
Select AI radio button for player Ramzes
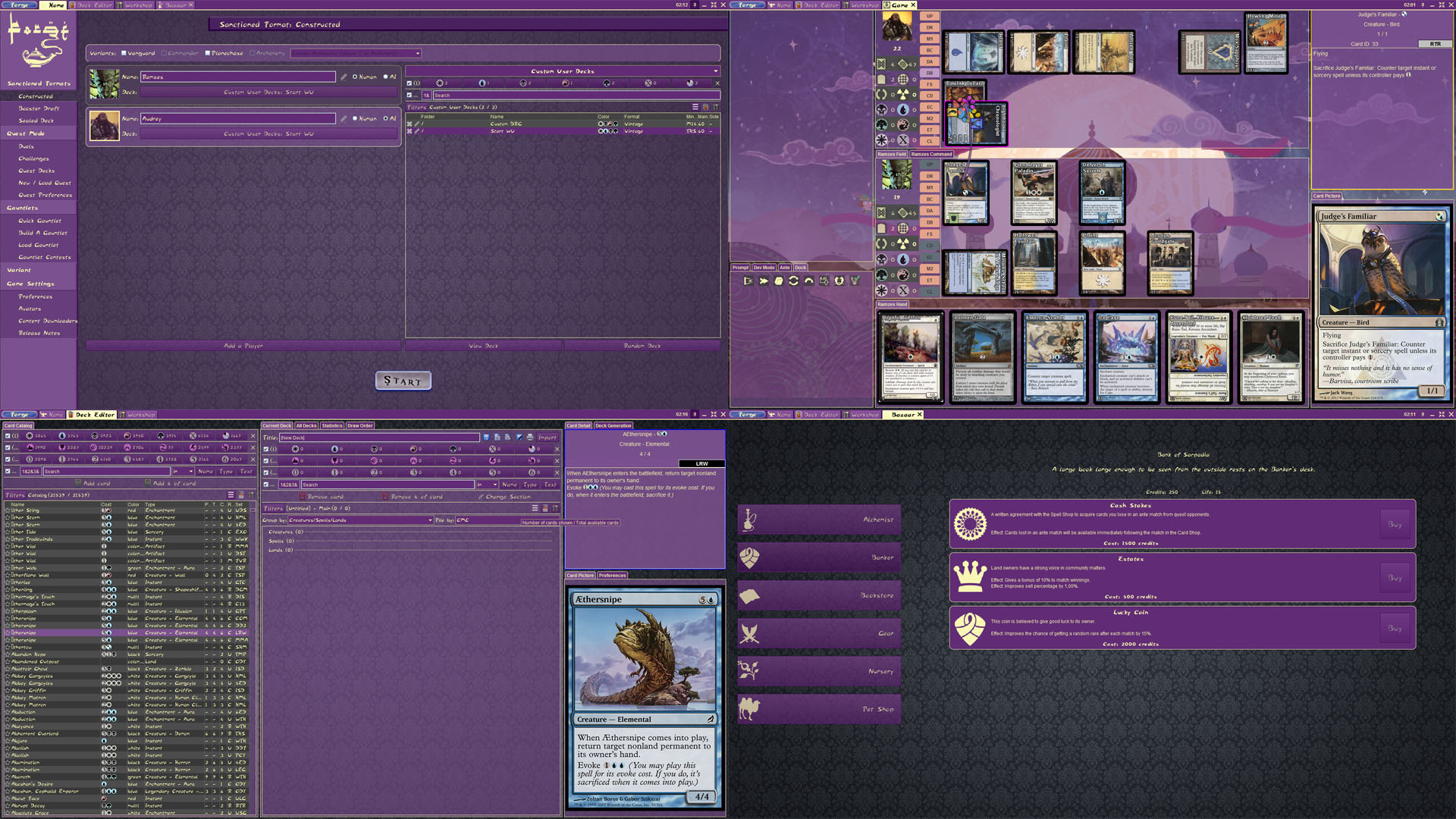385,77
